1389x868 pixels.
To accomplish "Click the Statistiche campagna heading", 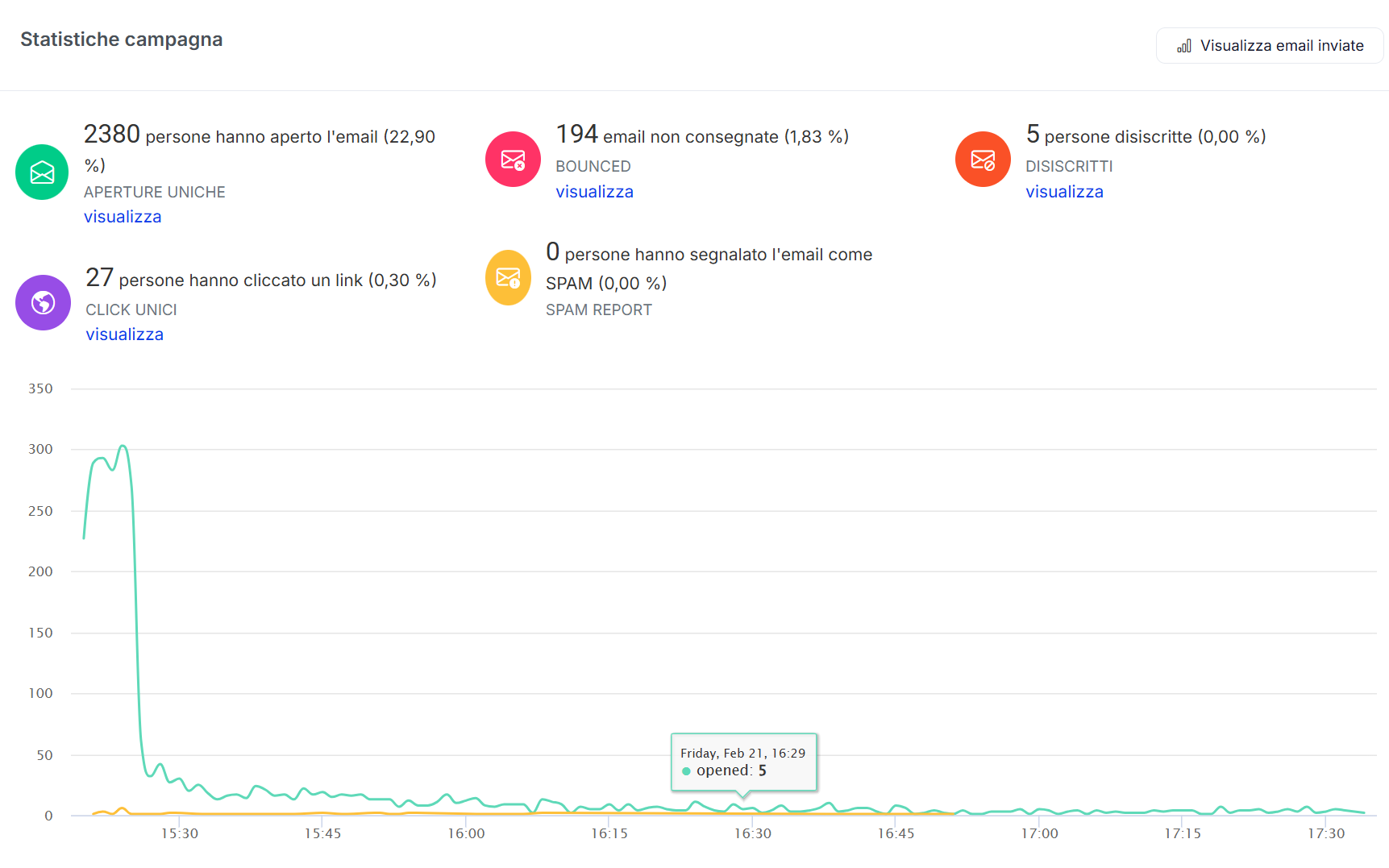I will (x=122, y=39).
